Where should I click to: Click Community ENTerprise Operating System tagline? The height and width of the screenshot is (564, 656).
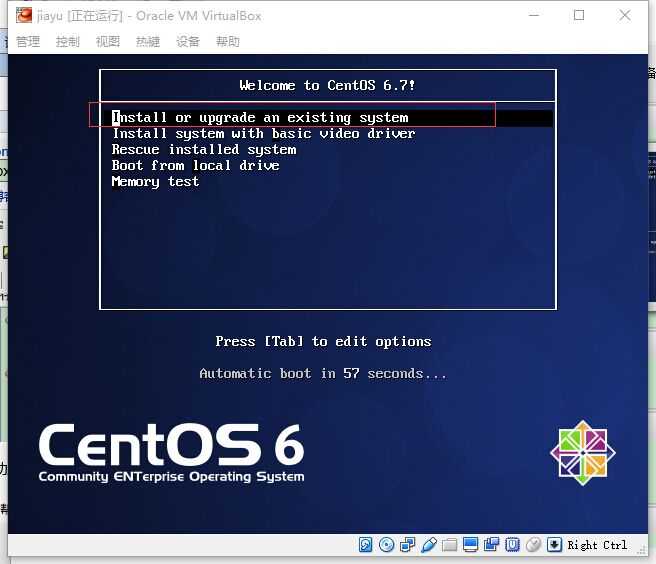(172, 477)
